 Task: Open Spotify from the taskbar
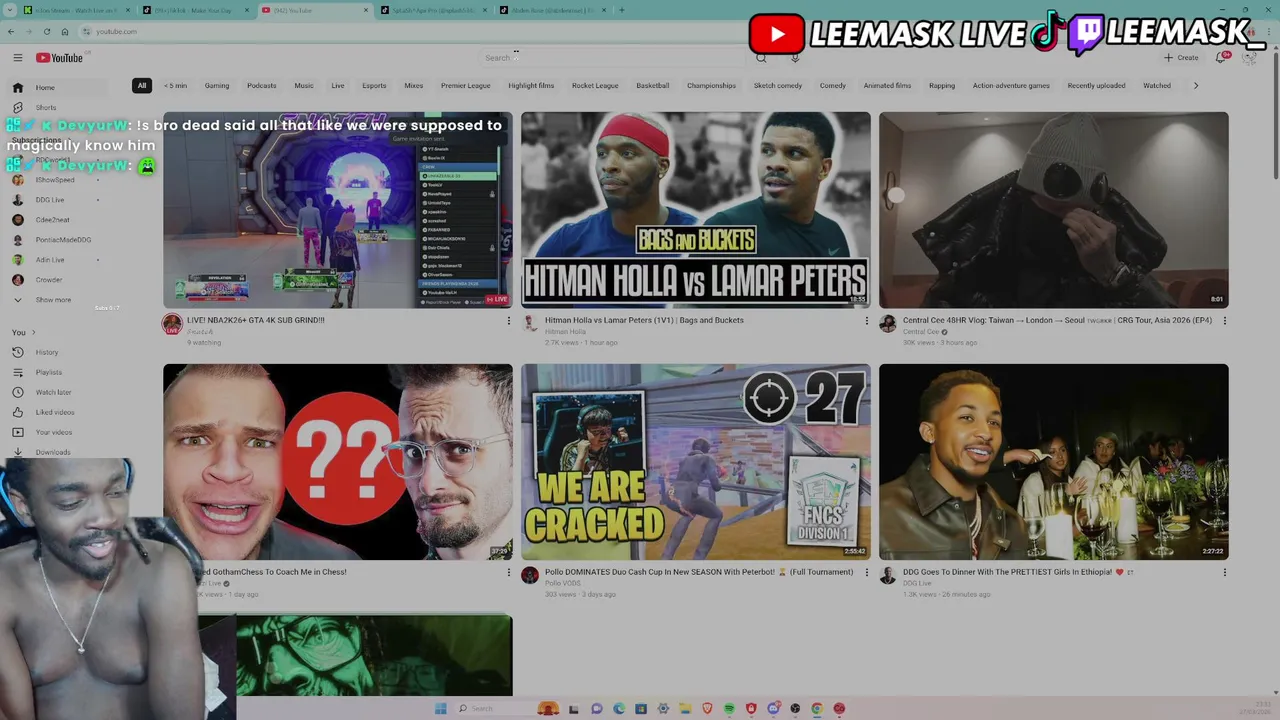729,708
